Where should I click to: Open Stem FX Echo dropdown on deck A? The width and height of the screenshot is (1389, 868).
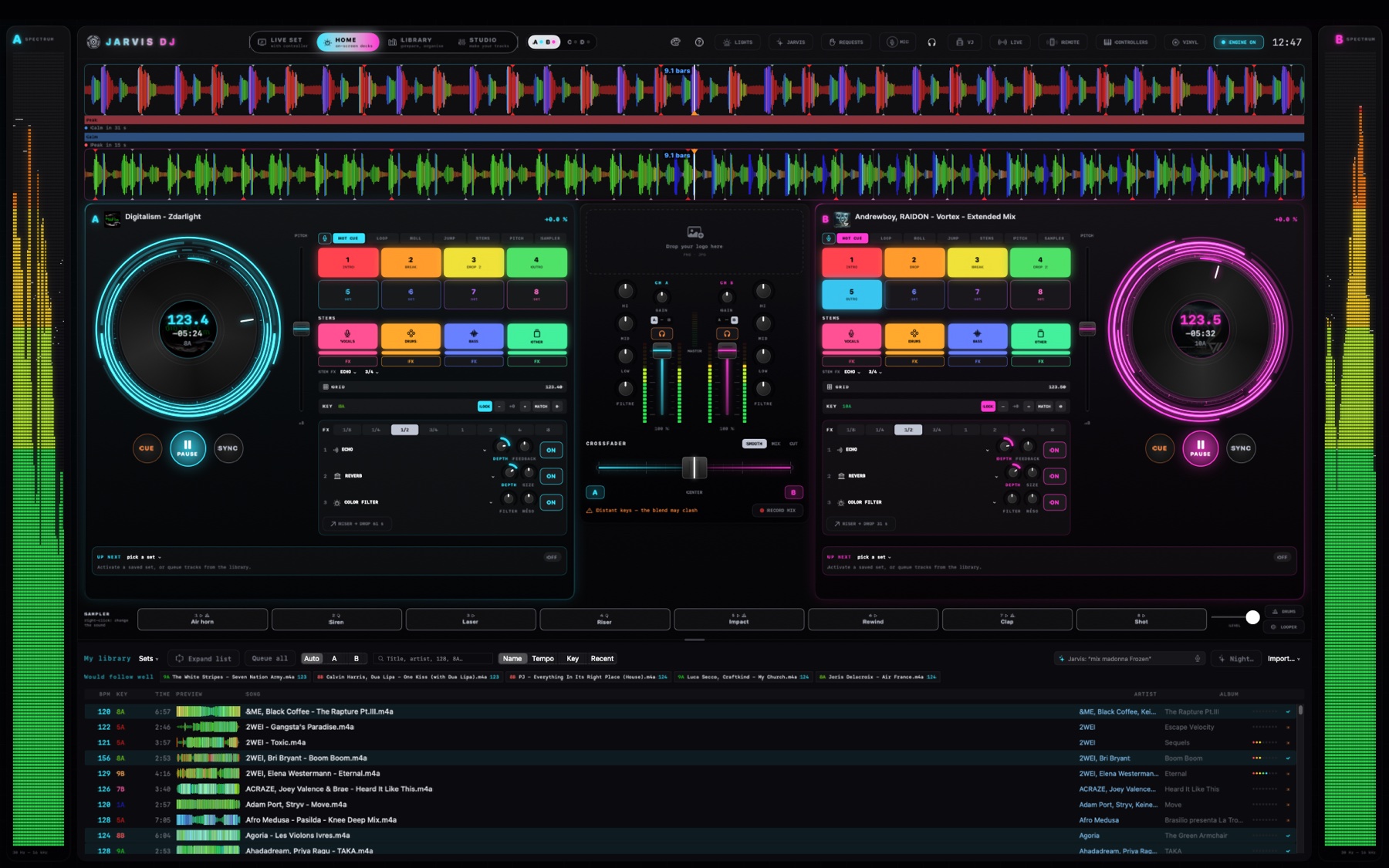tap(347, 372)
